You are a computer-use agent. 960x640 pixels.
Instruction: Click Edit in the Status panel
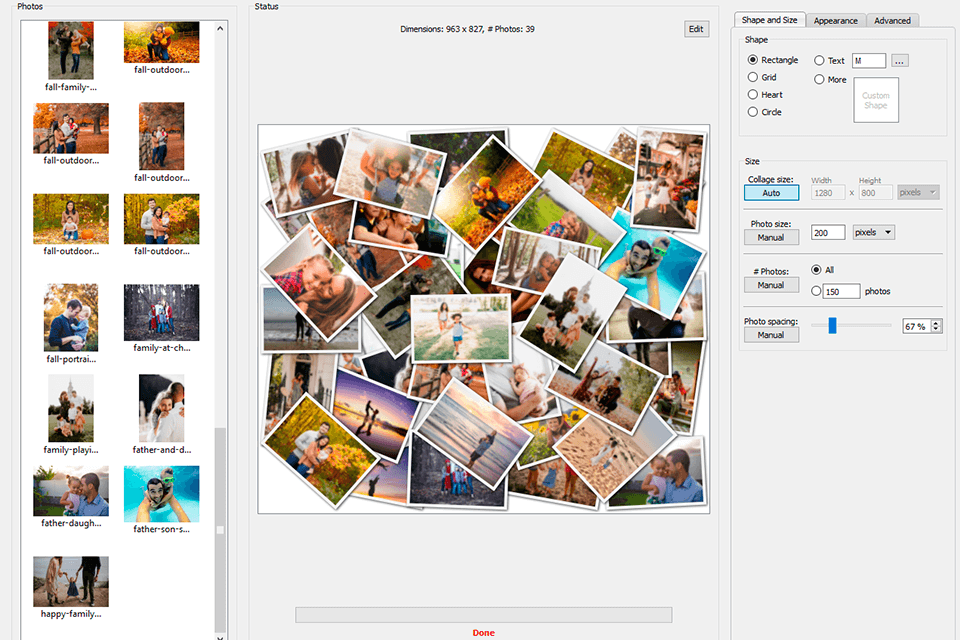pyautogui.click(x=696, y=29)
